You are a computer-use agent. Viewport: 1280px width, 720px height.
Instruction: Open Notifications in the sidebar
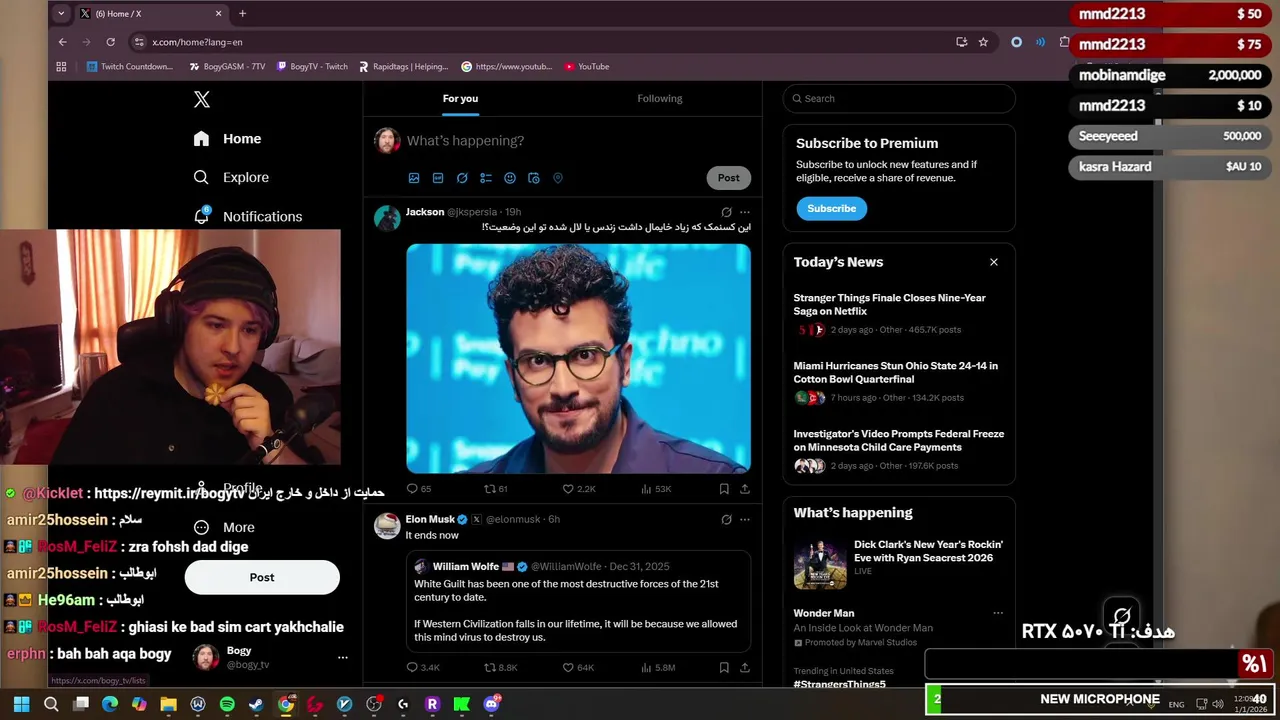[248, 216]
